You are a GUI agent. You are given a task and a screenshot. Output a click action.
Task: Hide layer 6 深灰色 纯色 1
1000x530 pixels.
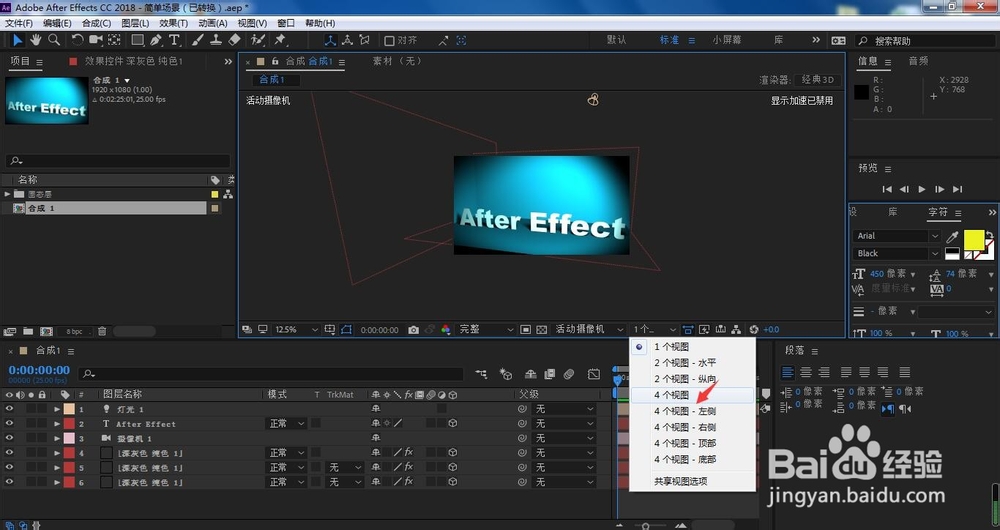[x=9, y=482]
